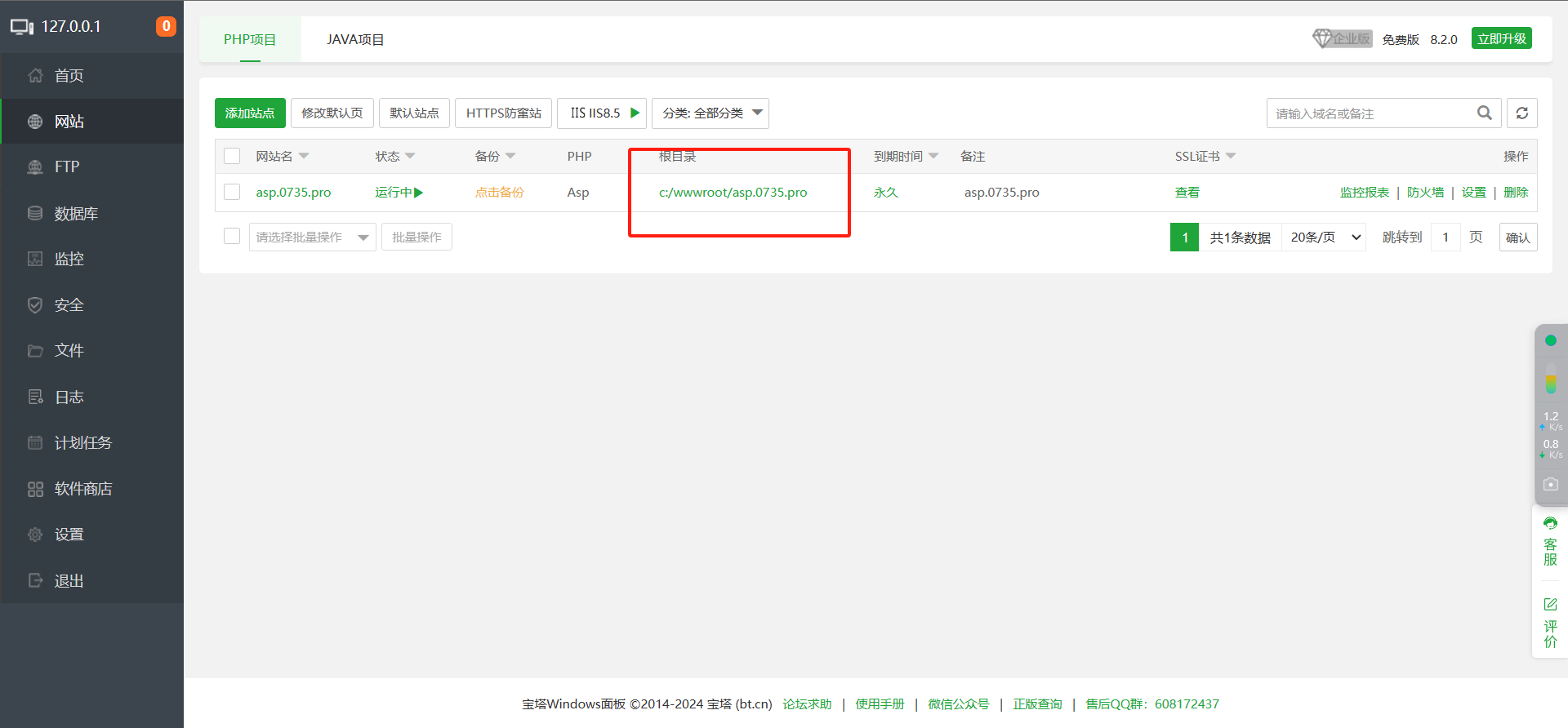Click the orange notification badge 0
This screenshot has width=1568, height=728.
tap(166, 26)
